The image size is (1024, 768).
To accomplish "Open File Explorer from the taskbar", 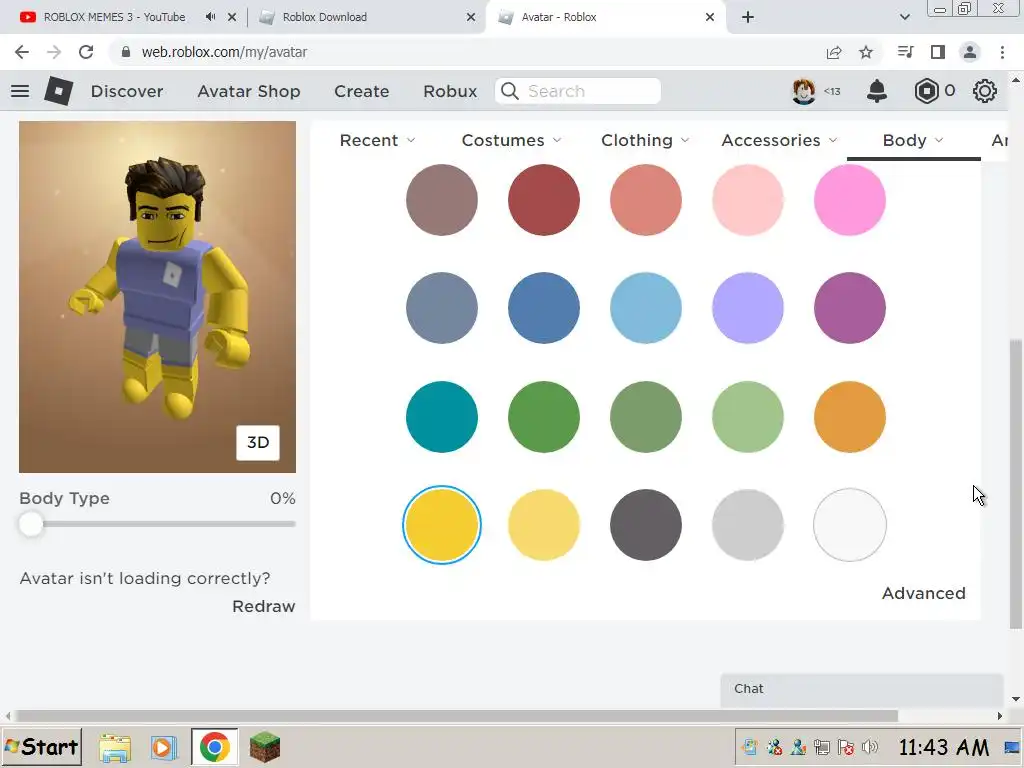I will (115, 748).
